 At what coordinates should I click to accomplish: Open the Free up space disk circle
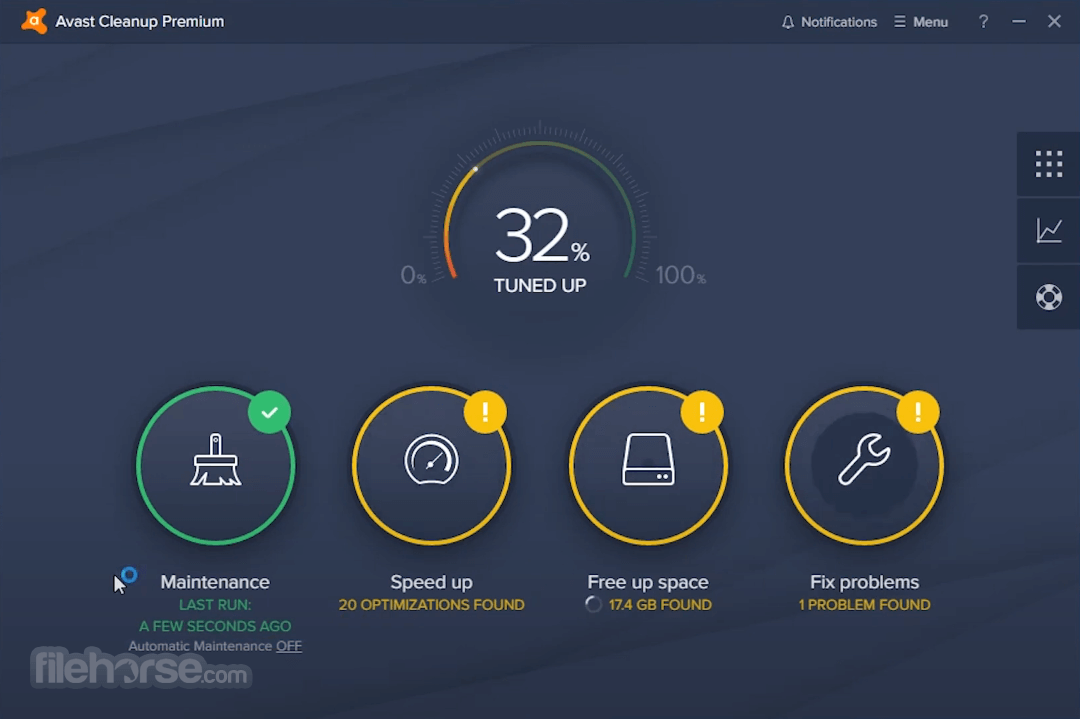coord(648,466)
